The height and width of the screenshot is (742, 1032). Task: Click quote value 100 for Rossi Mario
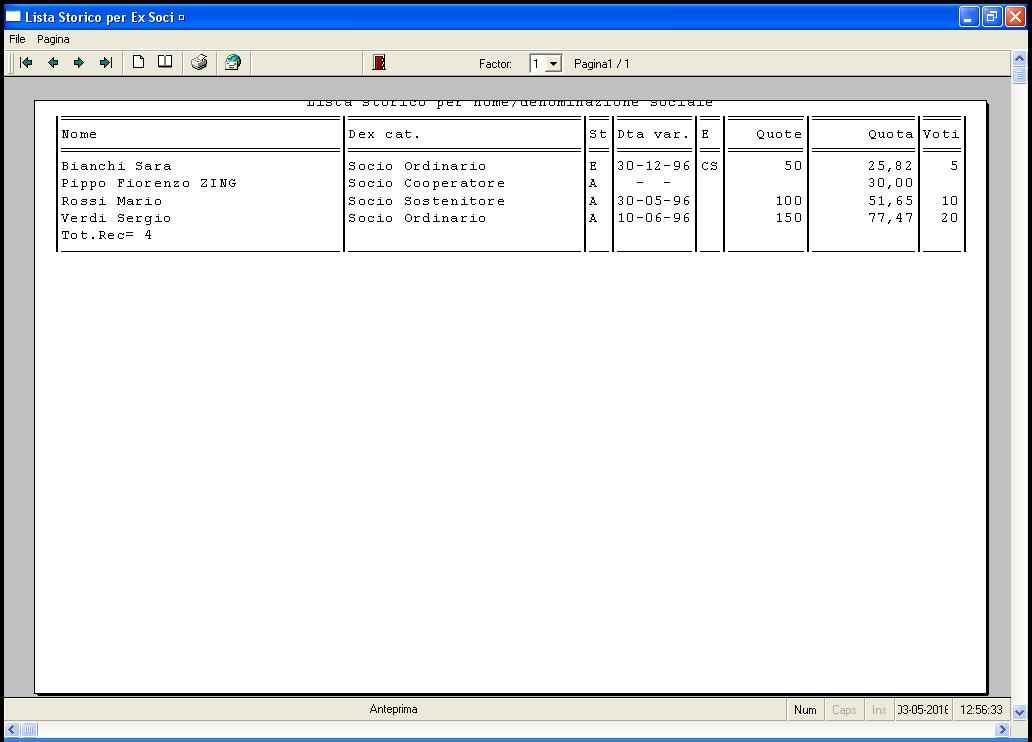click(788, 201)
